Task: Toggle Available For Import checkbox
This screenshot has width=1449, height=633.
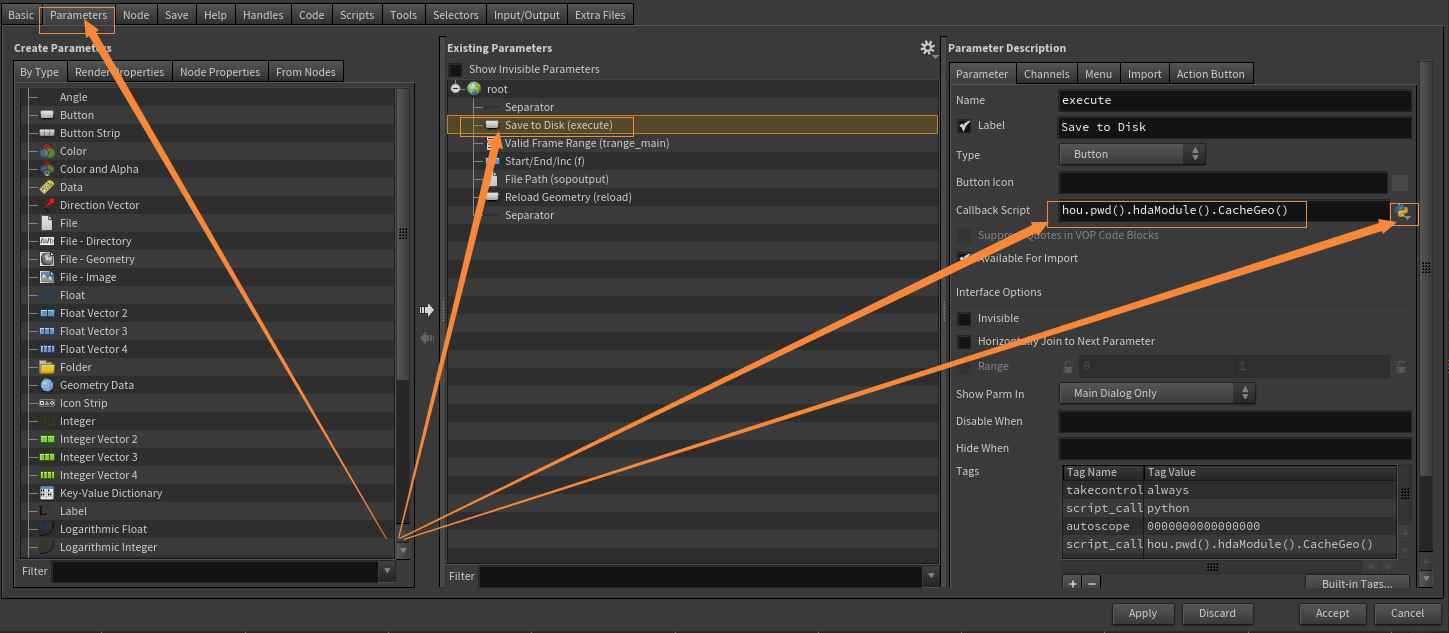Action: (964, 258)
